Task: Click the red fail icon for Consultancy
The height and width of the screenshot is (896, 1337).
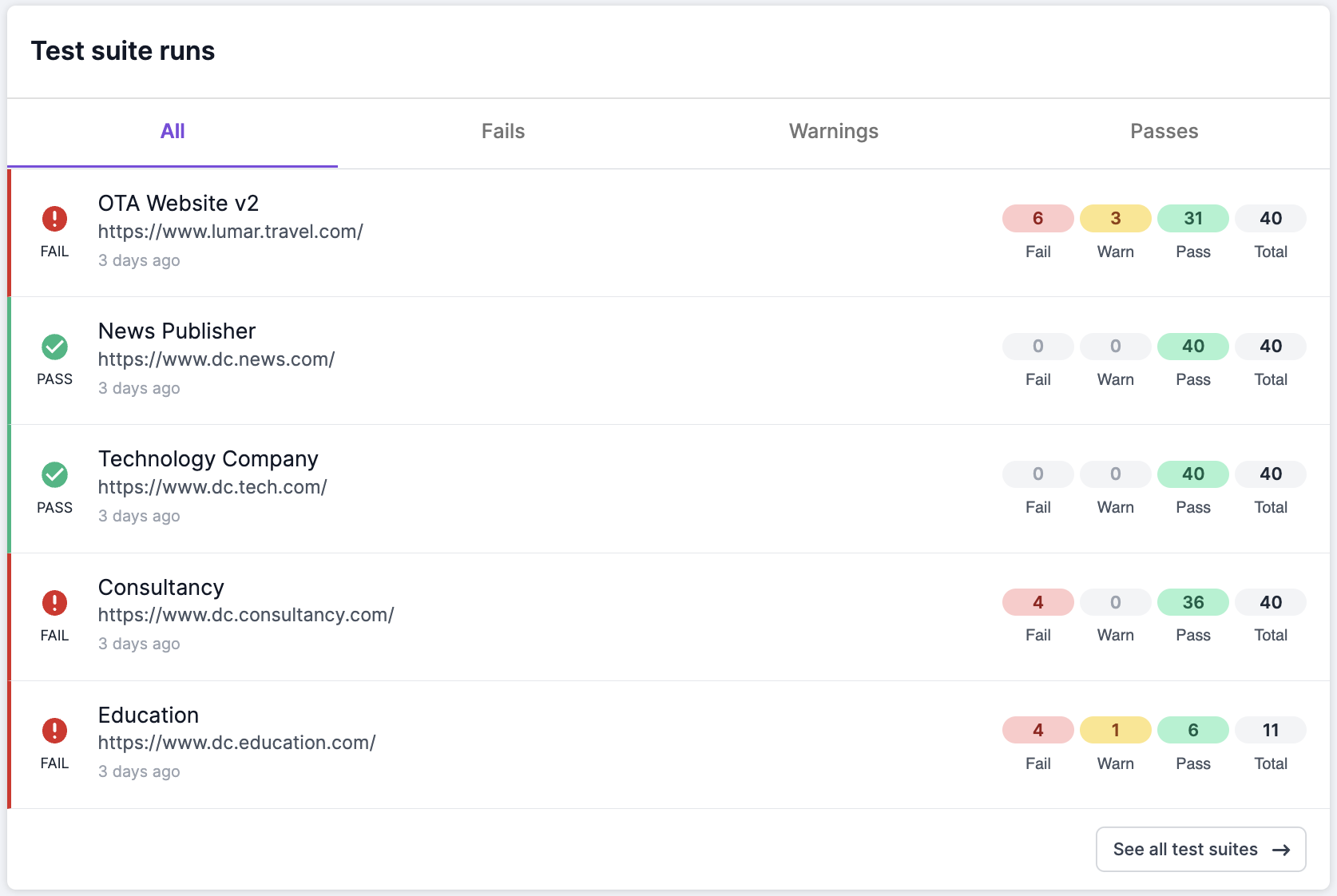Action: click(54, 603)
